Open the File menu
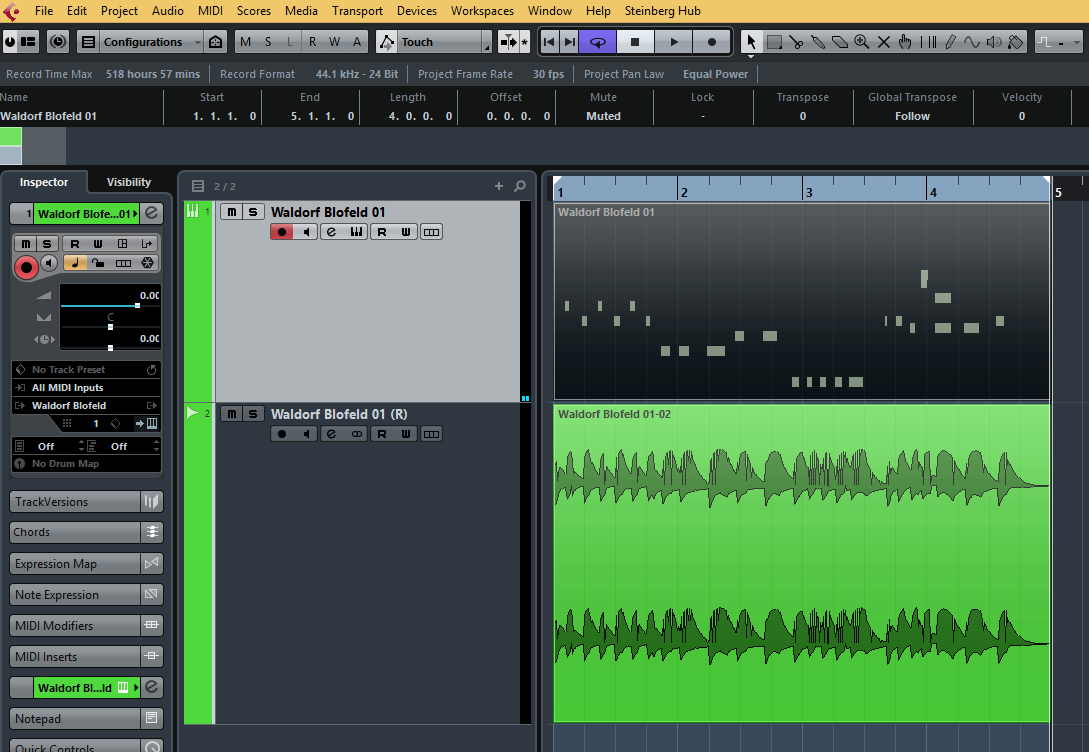 (x=44, y=10)
